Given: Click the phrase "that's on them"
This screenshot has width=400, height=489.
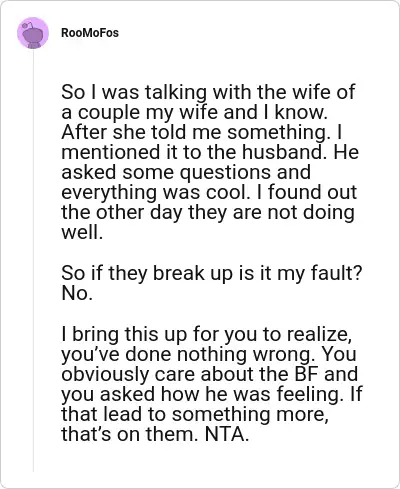Looking at the screenshot, I should pyautogui.click(x=128, y=434).
